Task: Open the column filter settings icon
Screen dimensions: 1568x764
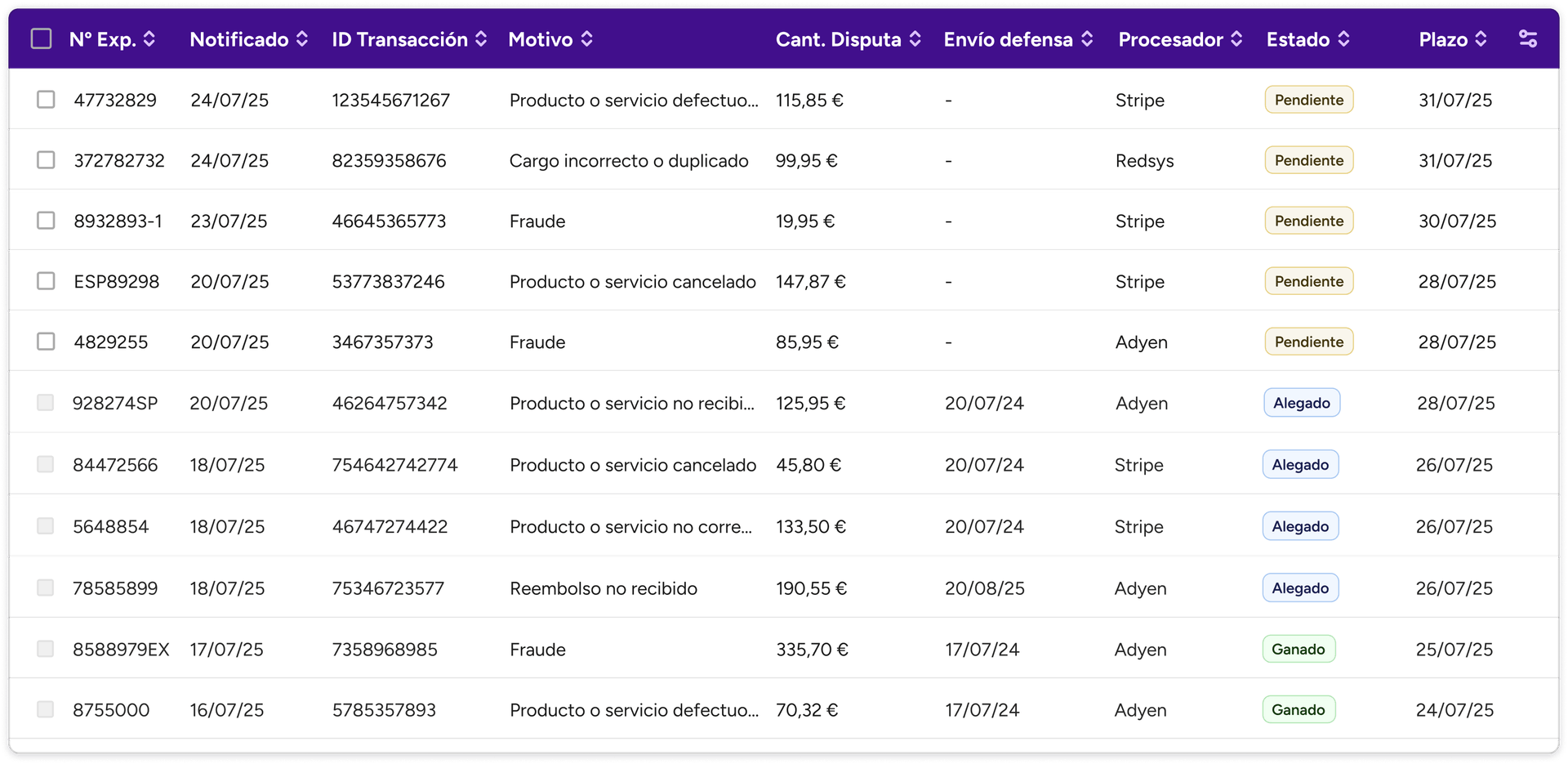Action: pos(1527,38)
